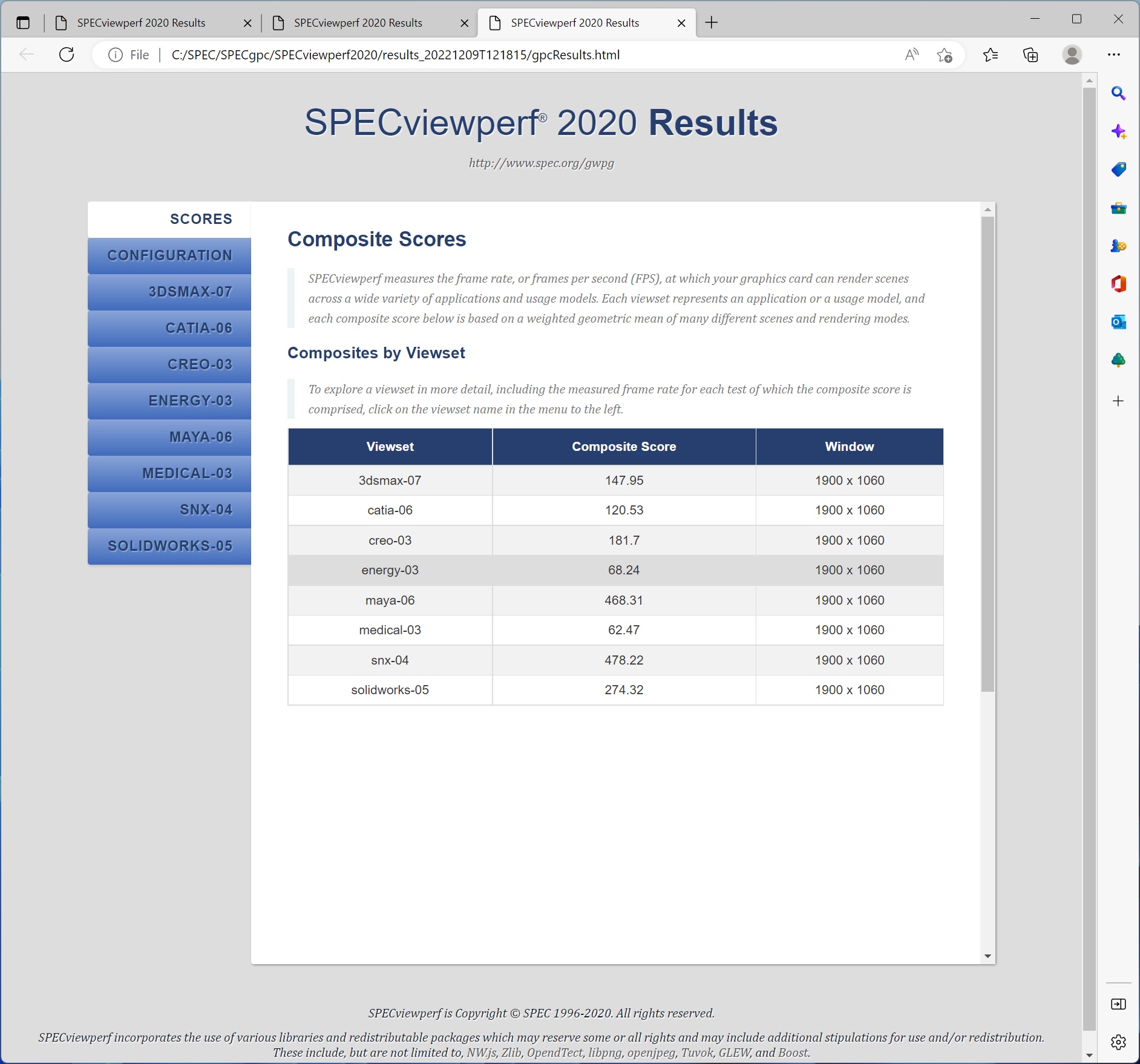Open the Shopping tag sidebar icon
Viewport: 1140px width, 1064px height.
(1118, 169)
